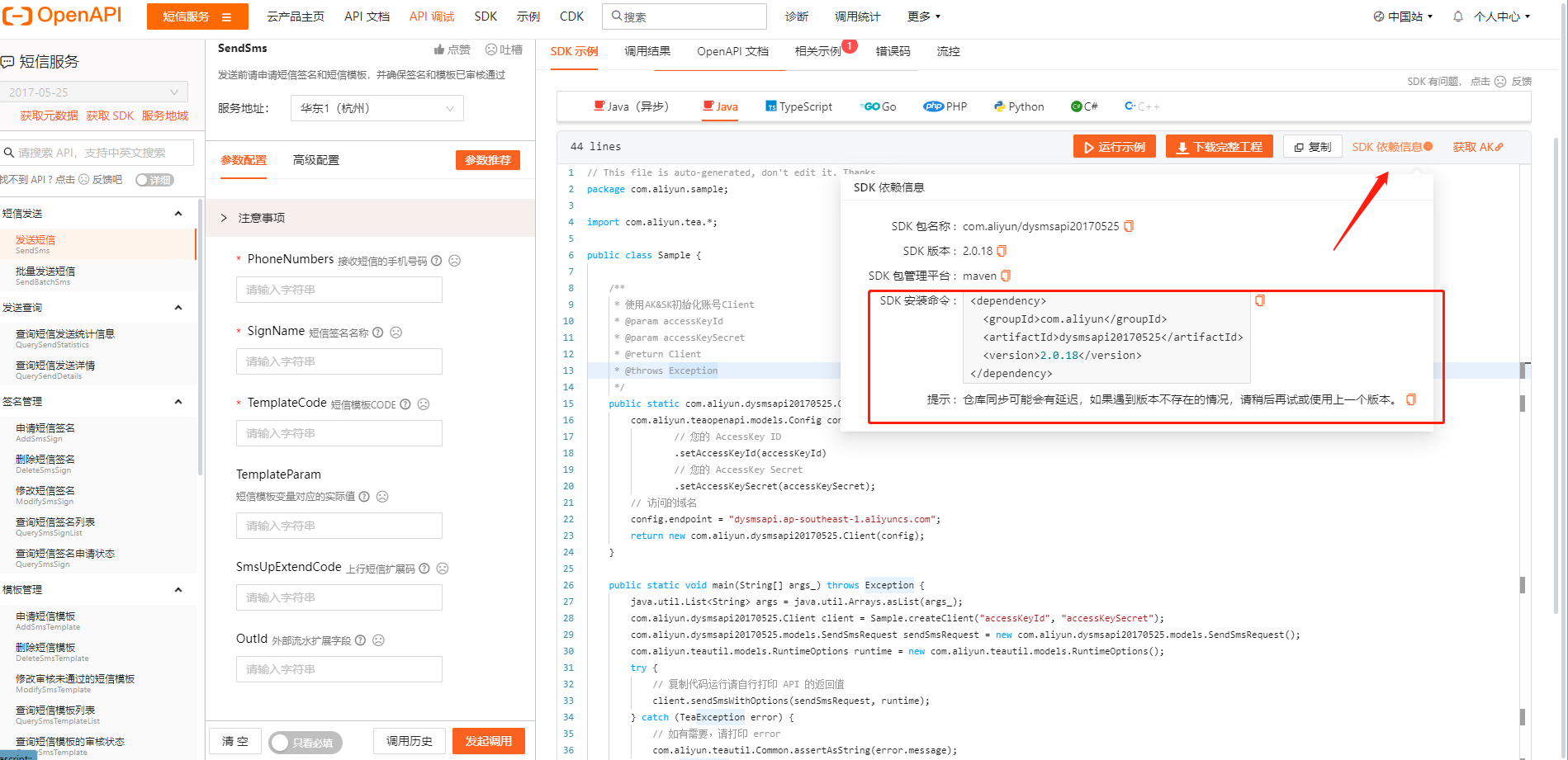This screenshot has width=1568, height=760.
Task: Click the 点赞 thumbs-up icon
Action: click(x=439, y=50)
